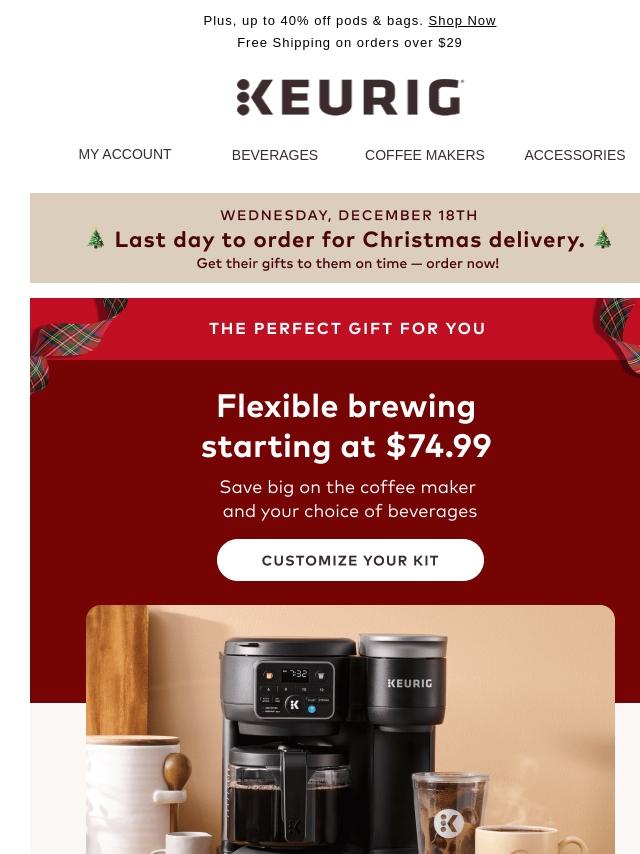
Task: Click the glass coffee carafe in photo
Action: pos(288,795)
